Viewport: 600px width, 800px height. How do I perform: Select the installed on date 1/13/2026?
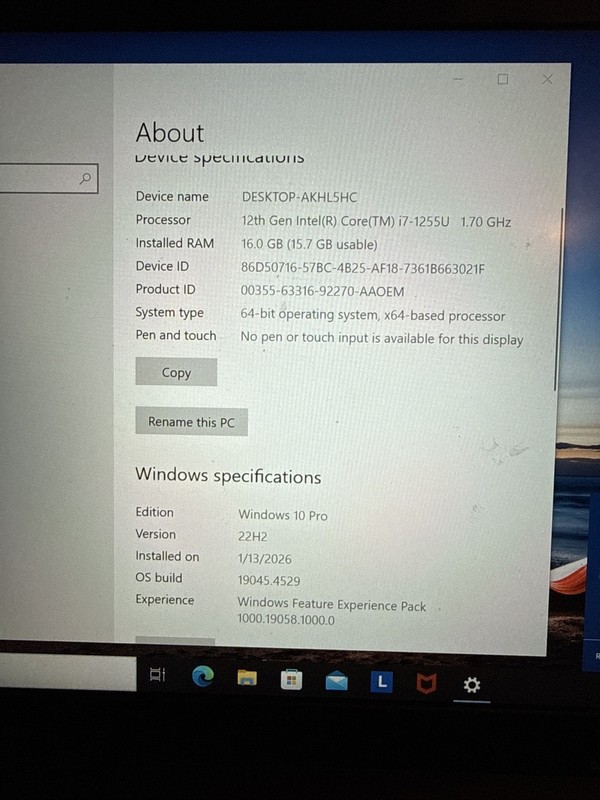pos(264,559)
